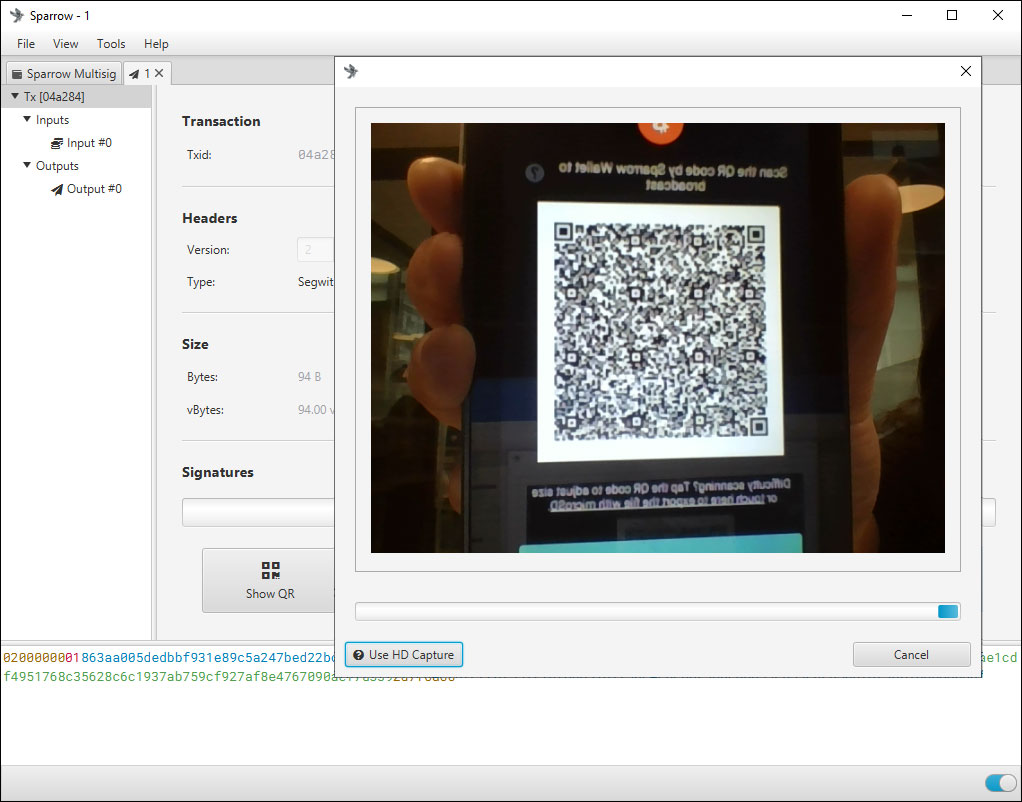Collapse the Outputs tree branch
Viewport: 1022px width, 802px height.
click(x=27, y=166)
